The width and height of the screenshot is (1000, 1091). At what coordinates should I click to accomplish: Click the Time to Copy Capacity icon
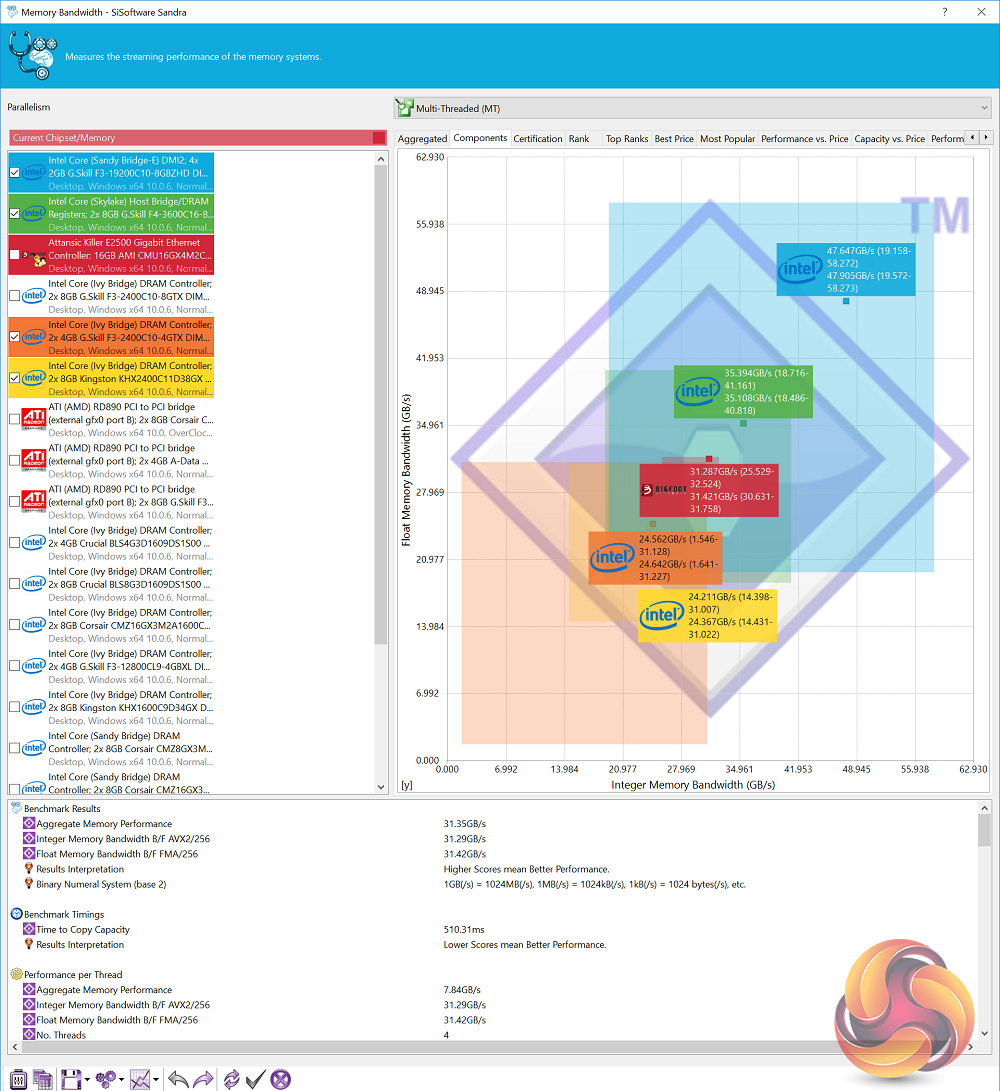click(x=29, y=929)
